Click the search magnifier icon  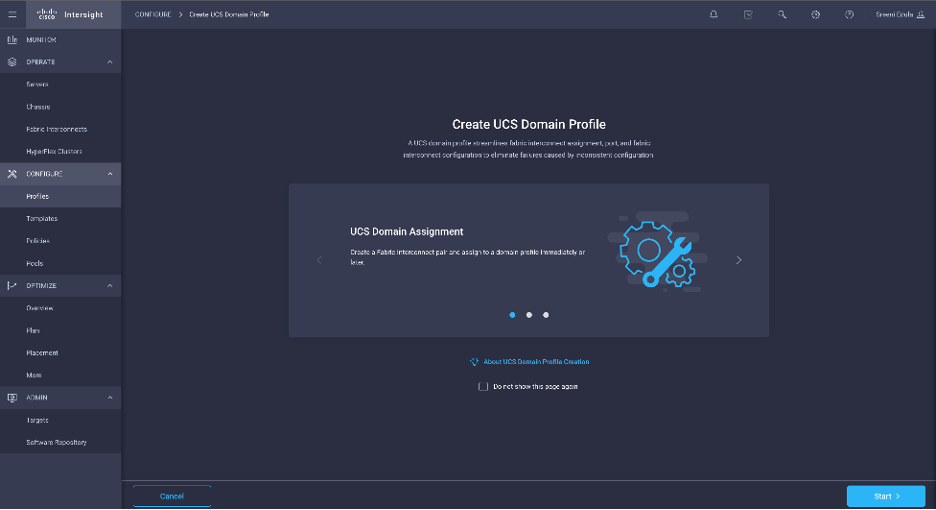(782, 14)
